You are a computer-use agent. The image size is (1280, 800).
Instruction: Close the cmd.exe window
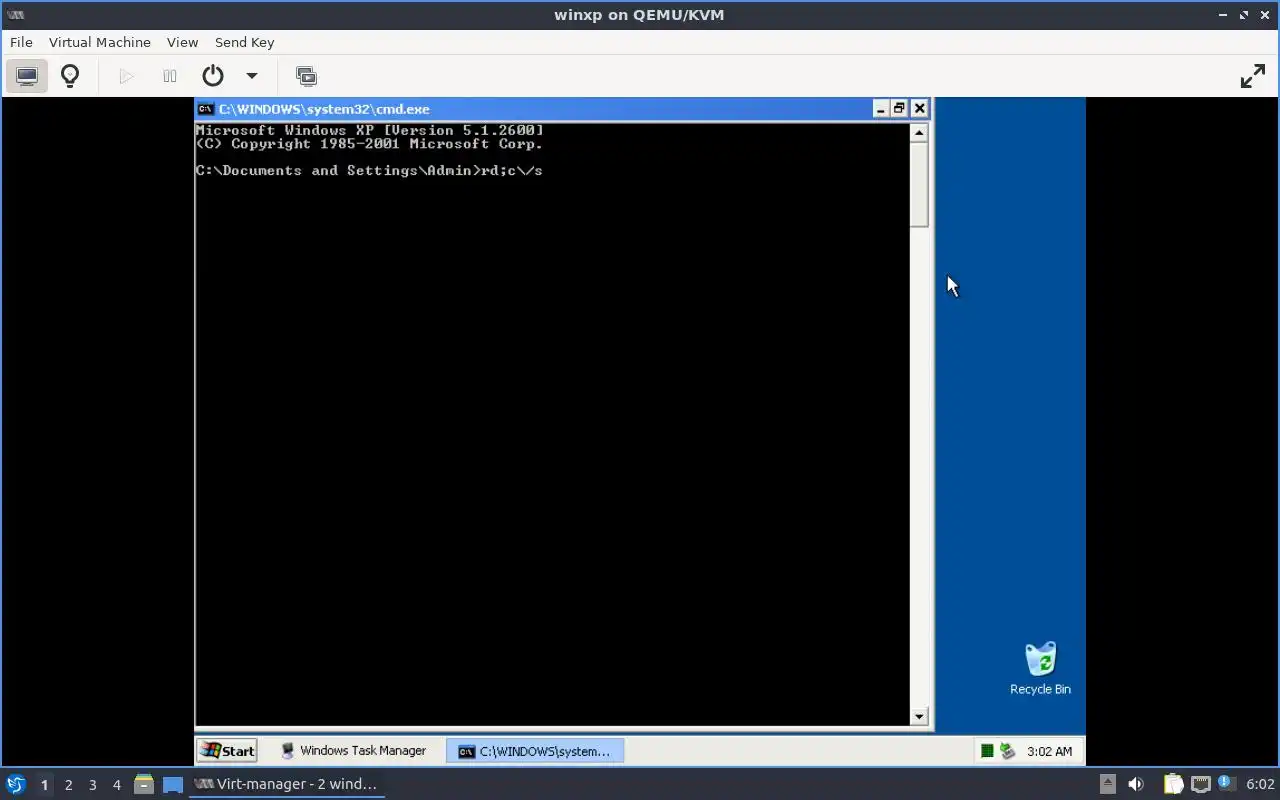point(919,109)
